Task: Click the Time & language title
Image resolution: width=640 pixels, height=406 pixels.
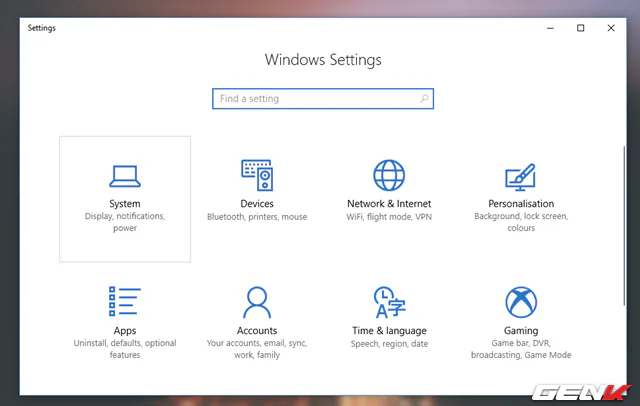Action: (389, 331)
